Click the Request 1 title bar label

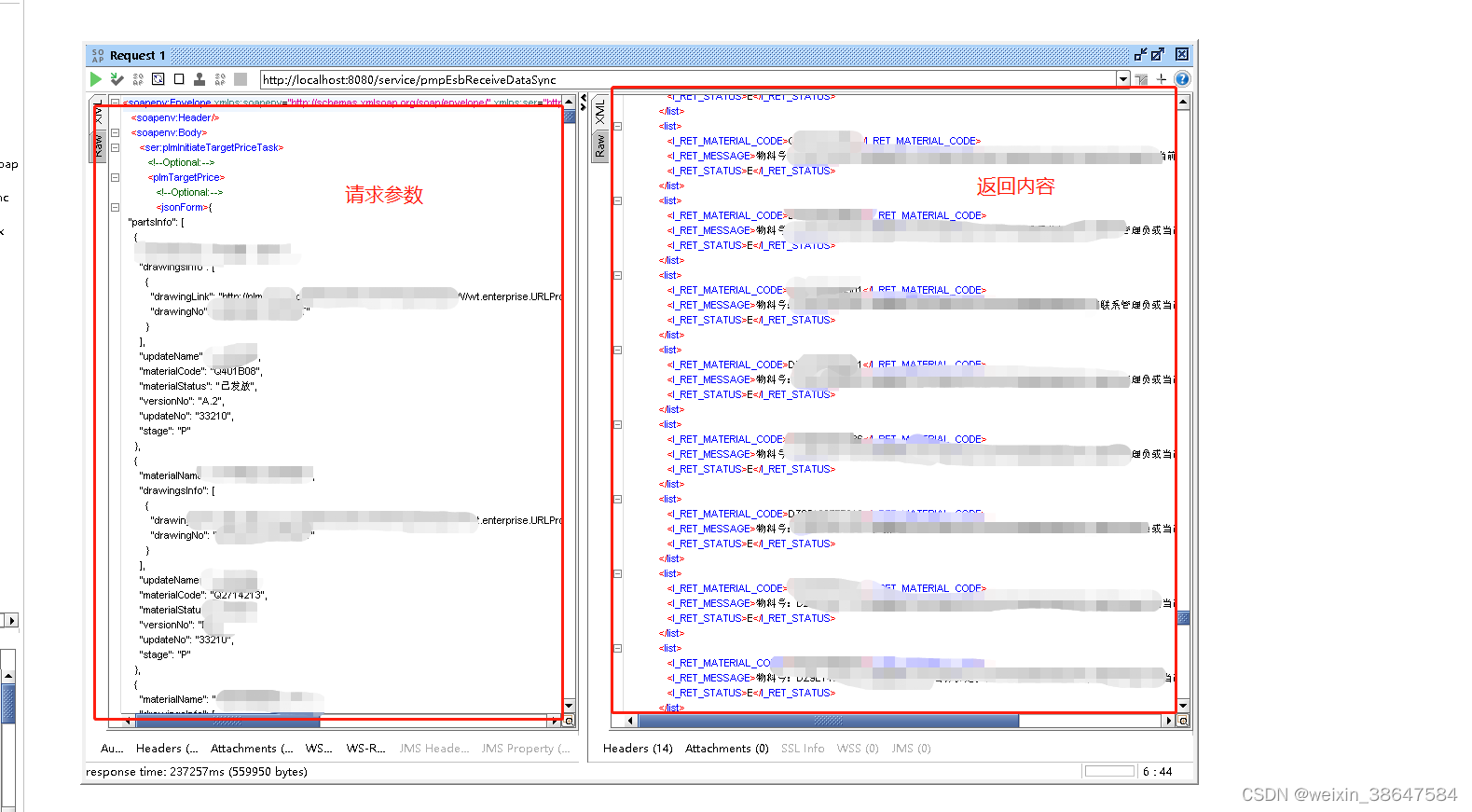pyautogui.click(x=137, y=56)
